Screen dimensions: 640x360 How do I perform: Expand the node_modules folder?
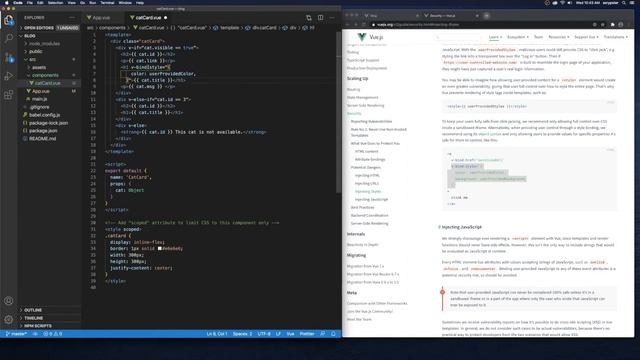49,44
